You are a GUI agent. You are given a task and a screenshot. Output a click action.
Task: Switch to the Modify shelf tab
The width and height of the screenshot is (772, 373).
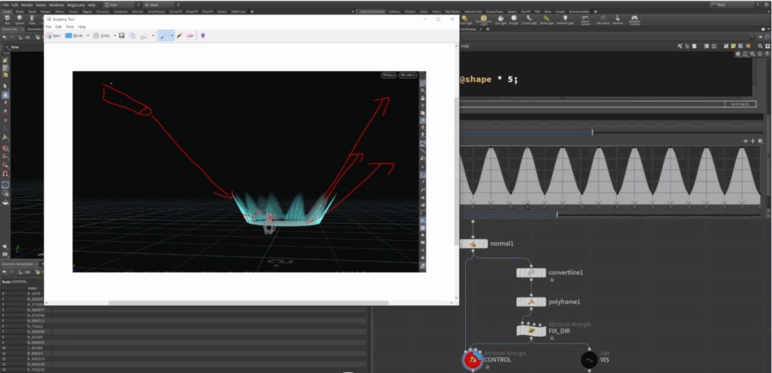(20, 11)
